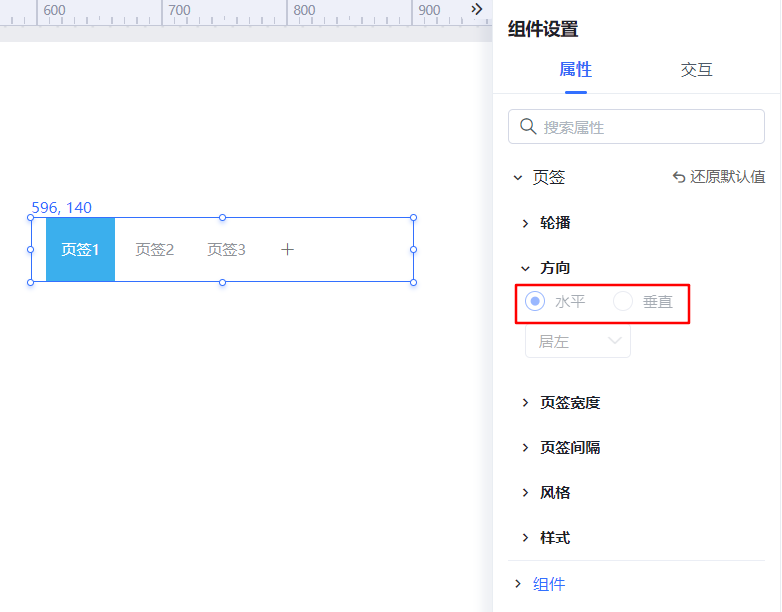Click the 596, 140 coordinate label
The width and height of the screenshot is (782, 612).
tap(61, 207)
